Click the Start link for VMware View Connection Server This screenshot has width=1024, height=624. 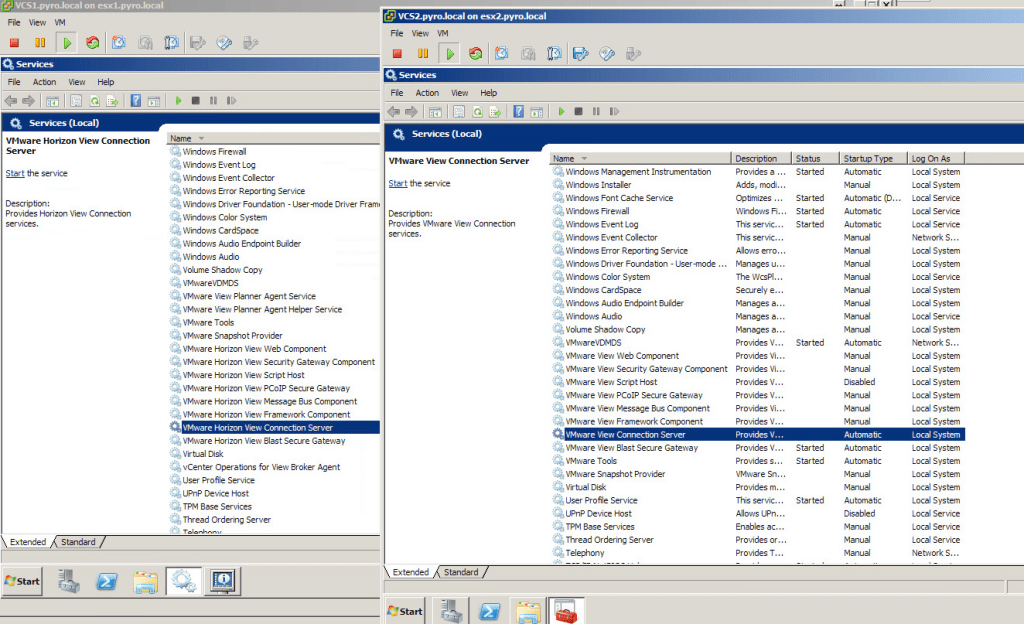[x=397, y=183]
